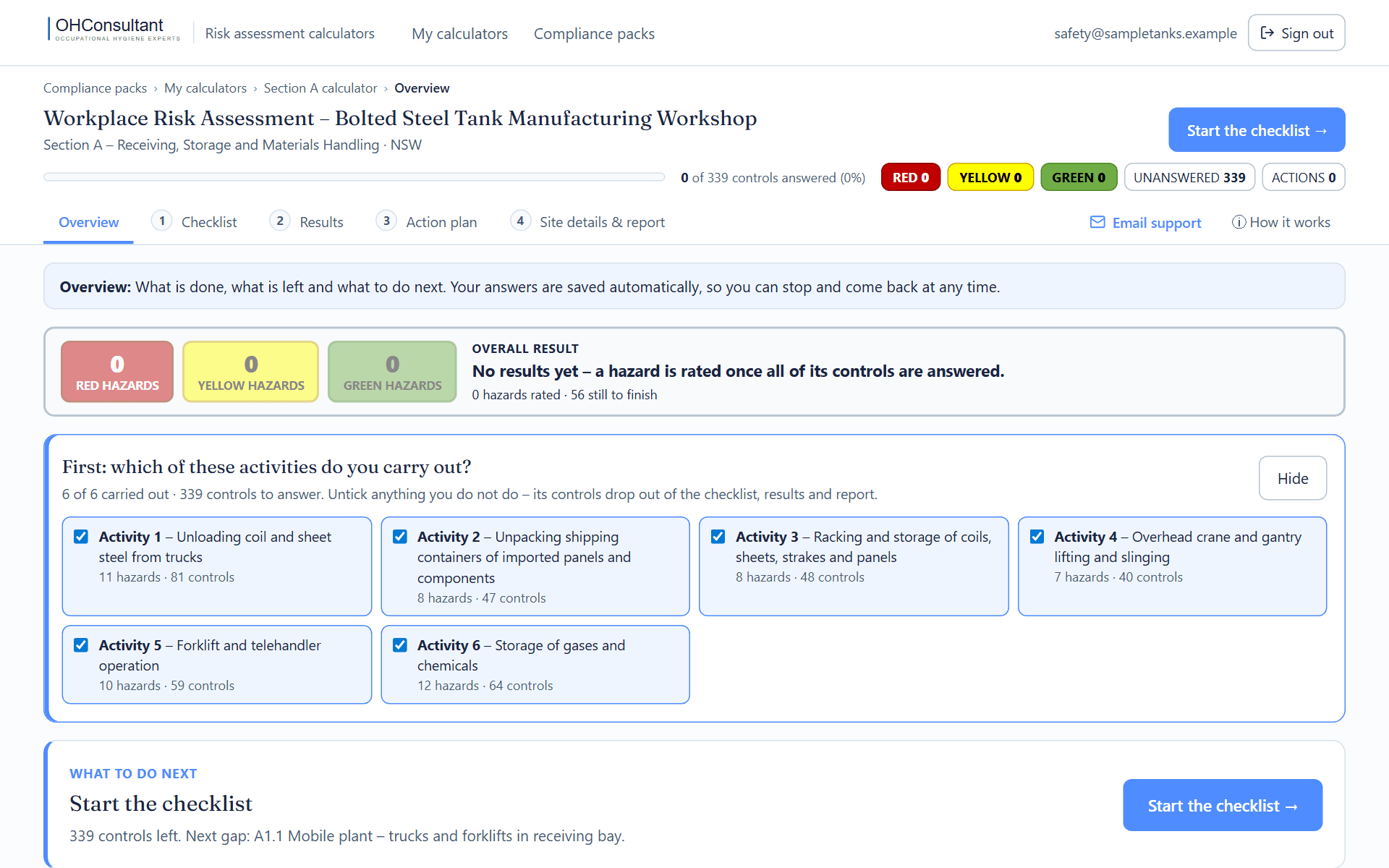Click the UNANSWERED 339 badge
Image resolution: width=1389 pixels, height=868 pixels.
click(1189, 177)
